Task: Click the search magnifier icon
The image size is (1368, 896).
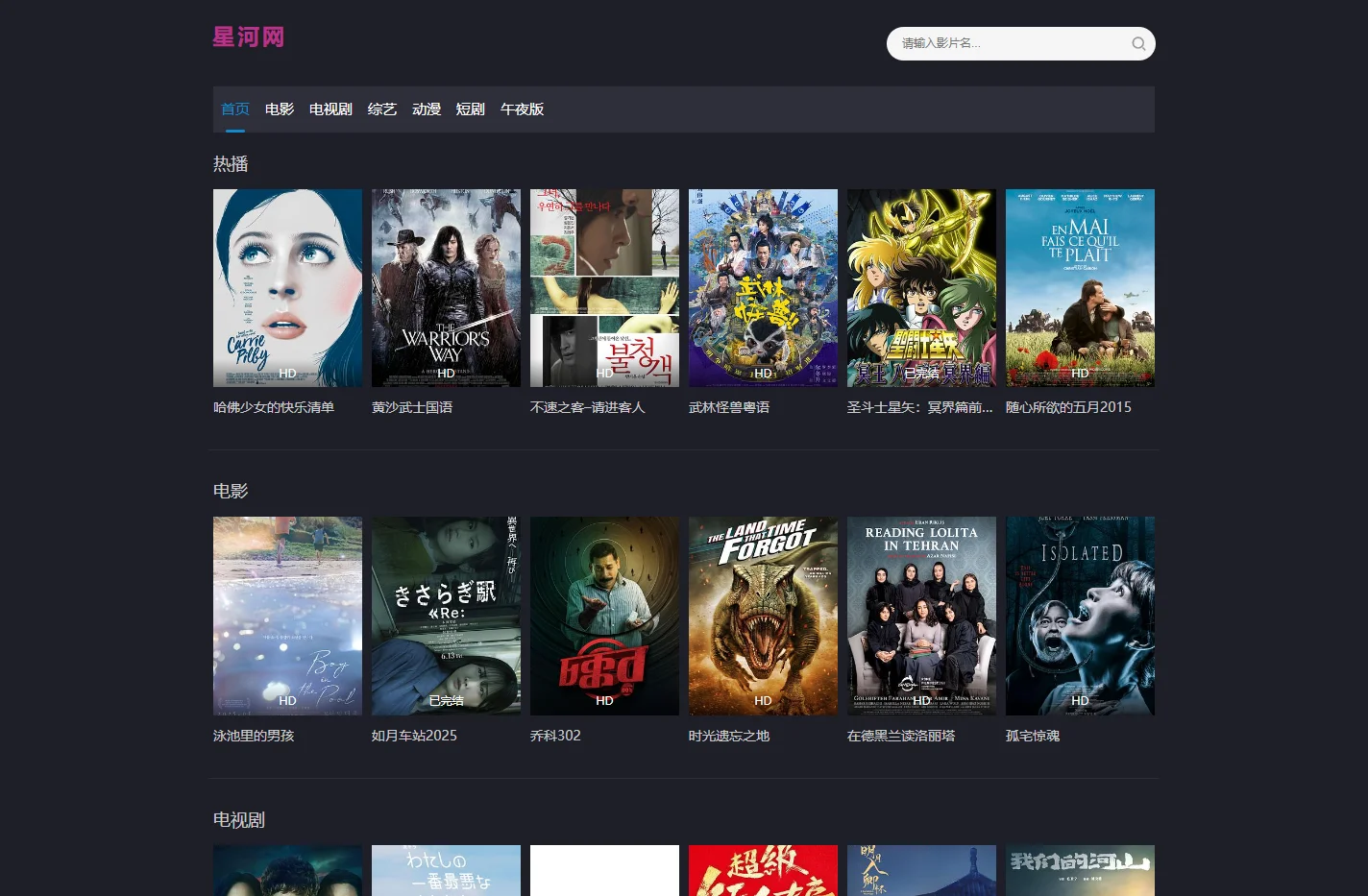Action: [1137, 43]
